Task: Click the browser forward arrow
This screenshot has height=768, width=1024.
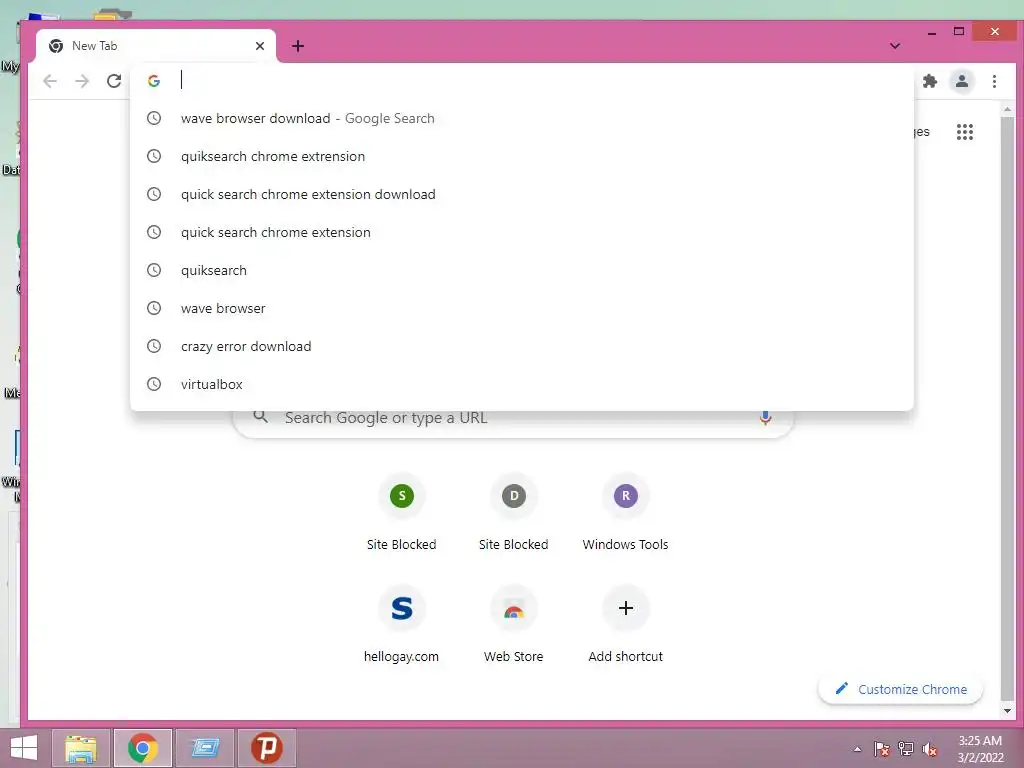Action: (82, 81)
